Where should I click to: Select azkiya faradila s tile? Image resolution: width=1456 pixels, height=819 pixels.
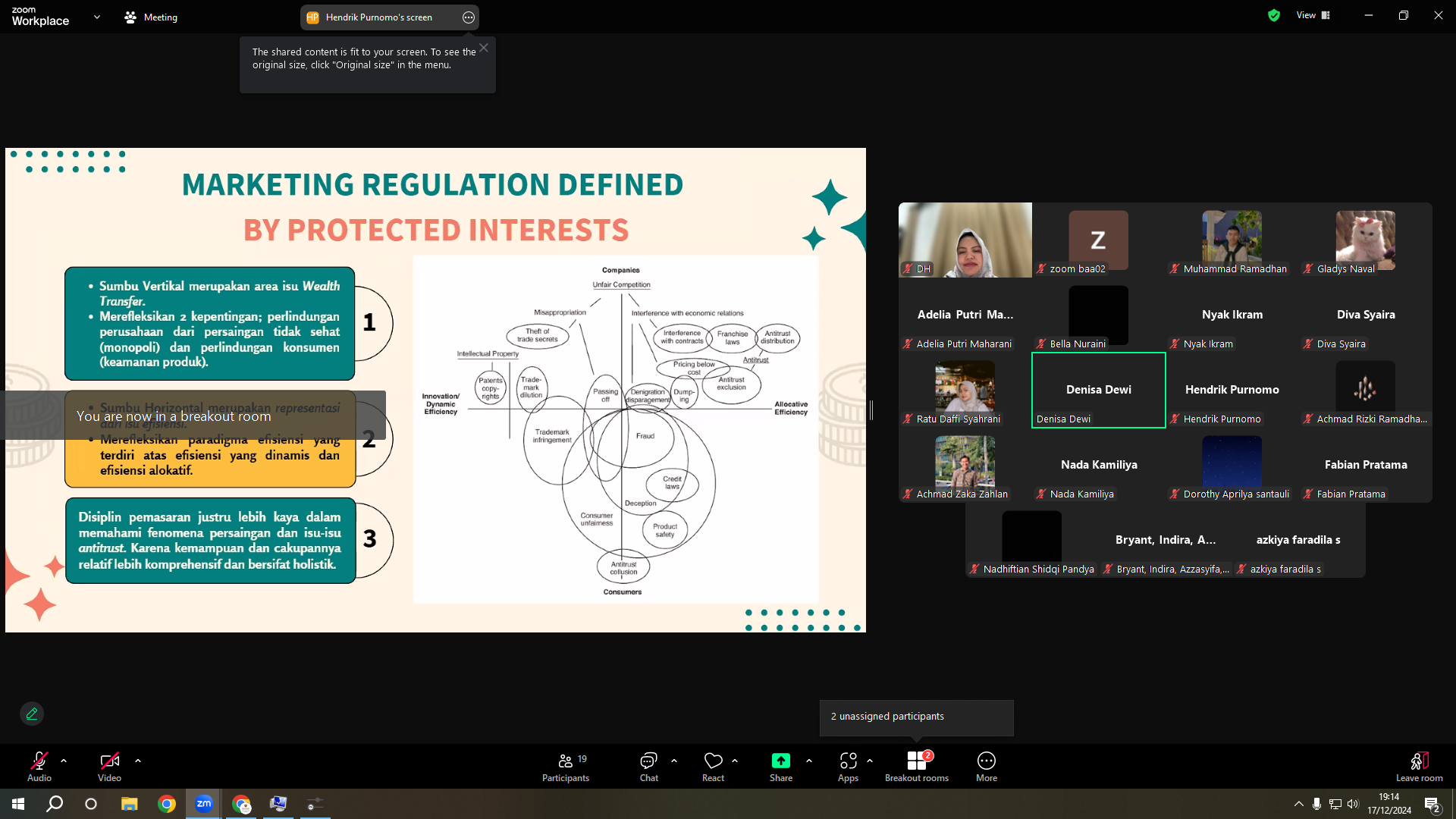pos(1299,540)
